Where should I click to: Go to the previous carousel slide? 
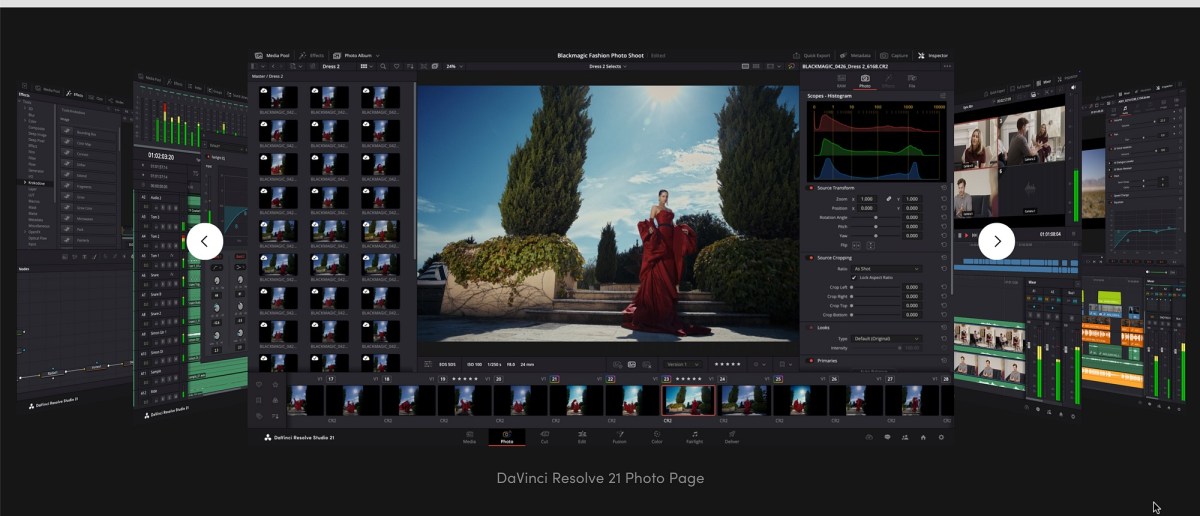pyautogui.click(x=205, y=241)
